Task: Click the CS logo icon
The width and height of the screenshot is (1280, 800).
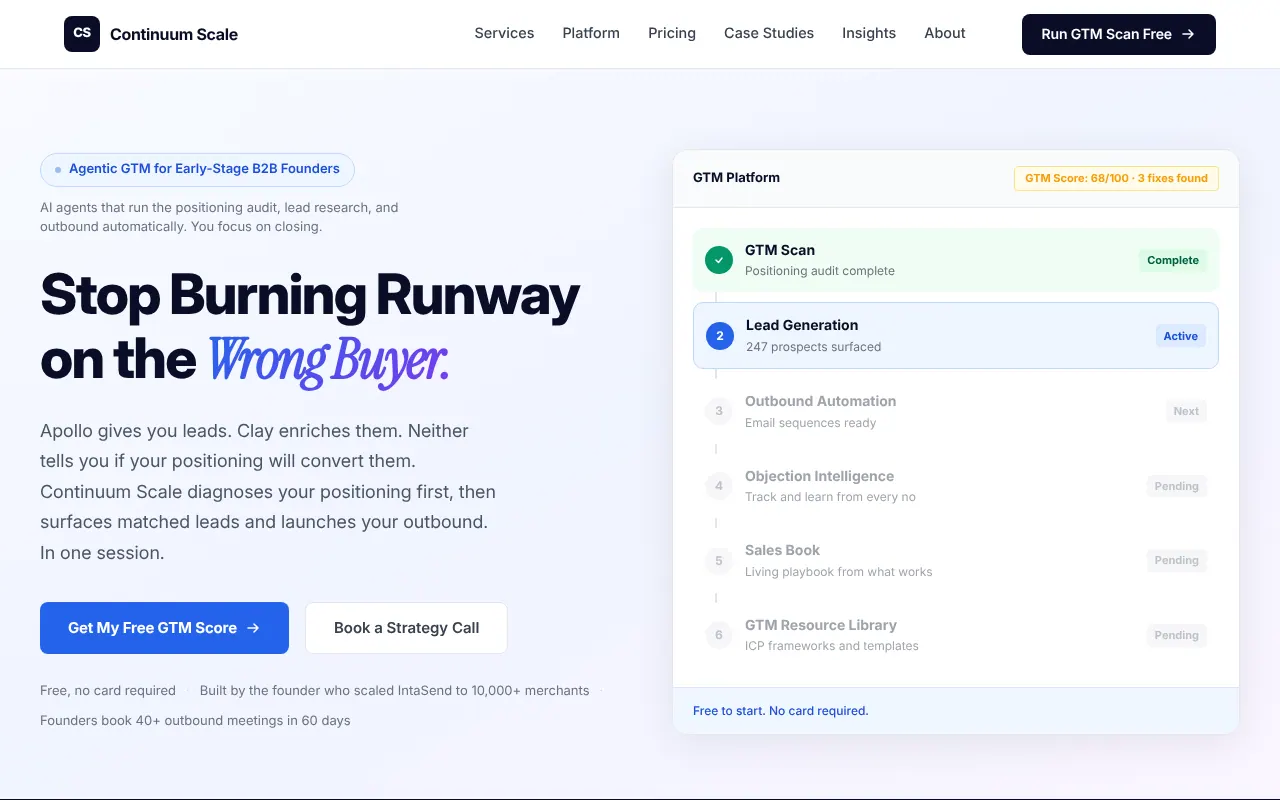Action: coord(82,34)
